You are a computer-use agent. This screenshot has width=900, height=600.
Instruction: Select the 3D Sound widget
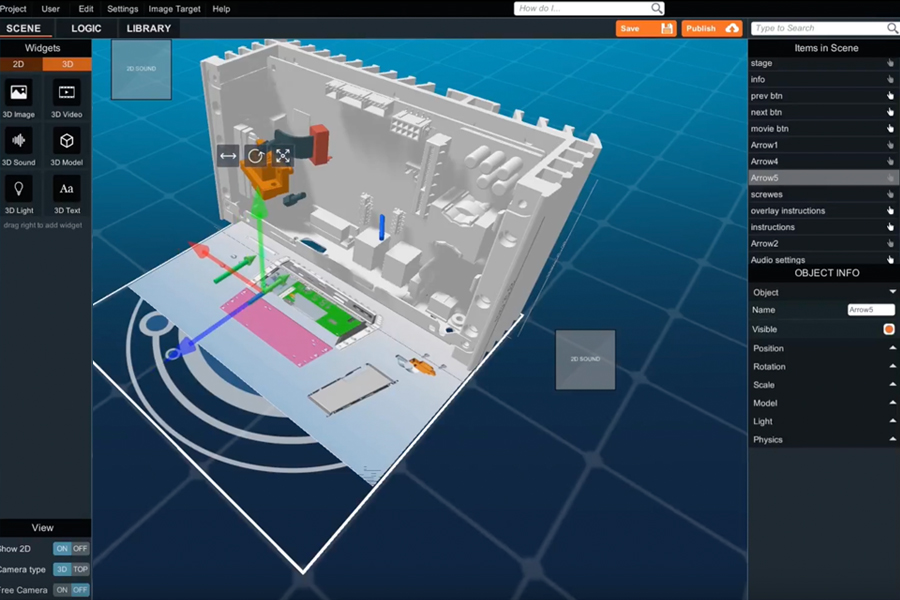[x=19, y=147]
